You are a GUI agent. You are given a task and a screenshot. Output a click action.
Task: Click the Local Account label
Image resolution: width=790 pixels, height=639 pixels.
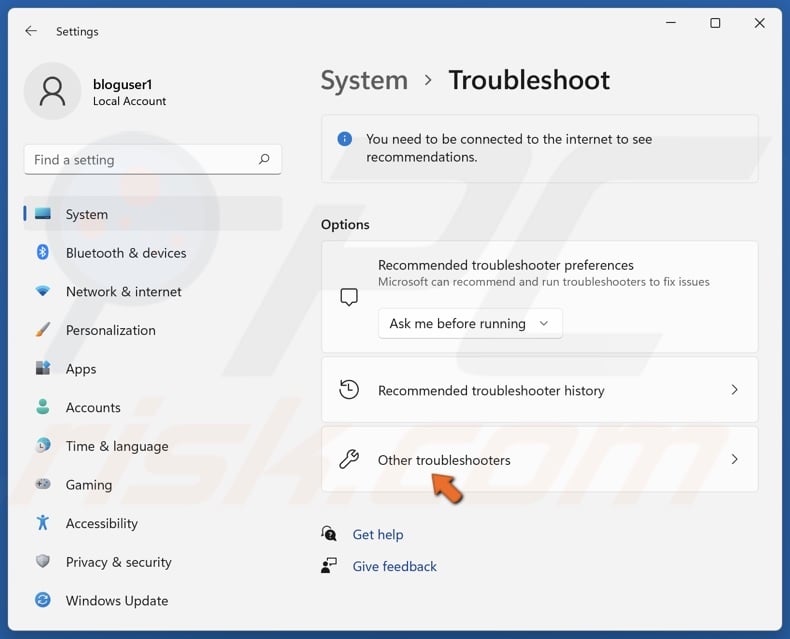(129, 101)
